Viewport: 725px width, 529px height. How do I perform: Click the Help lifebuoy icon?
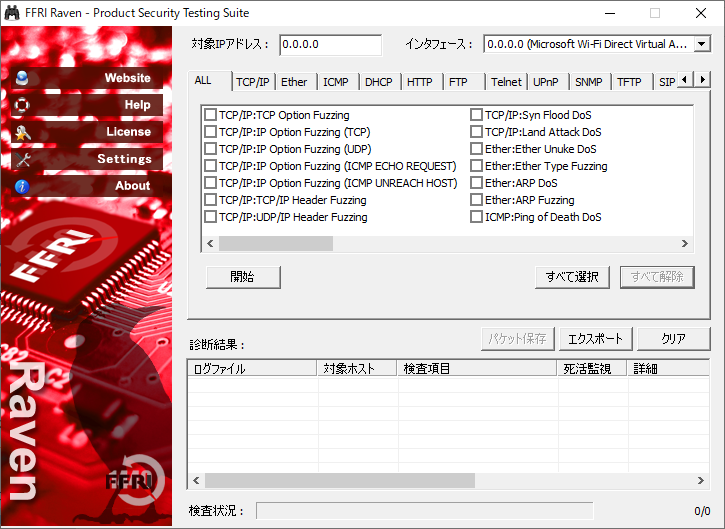22,105
